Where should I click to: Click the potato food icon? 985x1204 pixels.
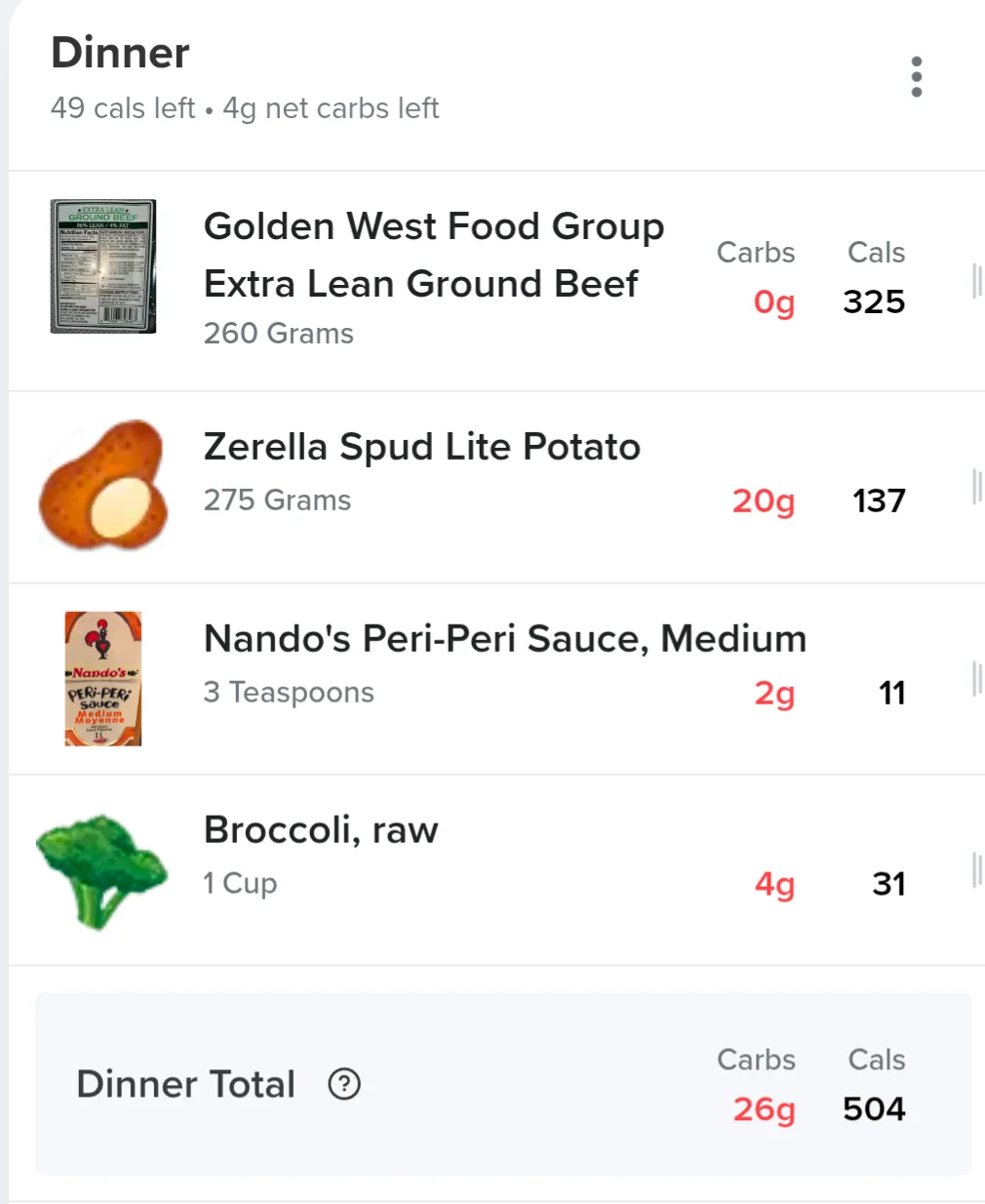coord(103,485)
